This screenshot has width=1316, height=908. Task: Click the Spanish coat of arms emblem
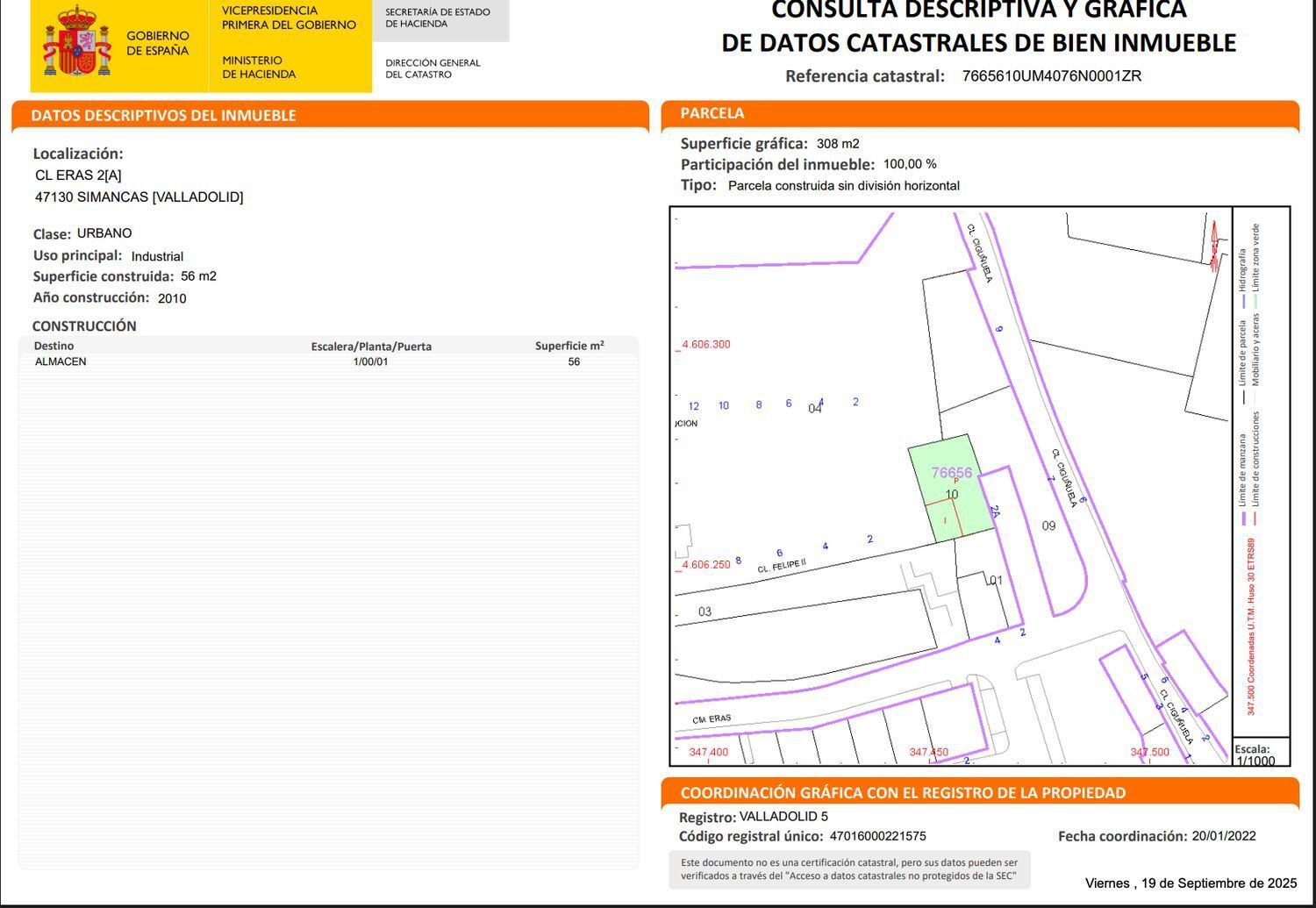[x=77, y=41]
